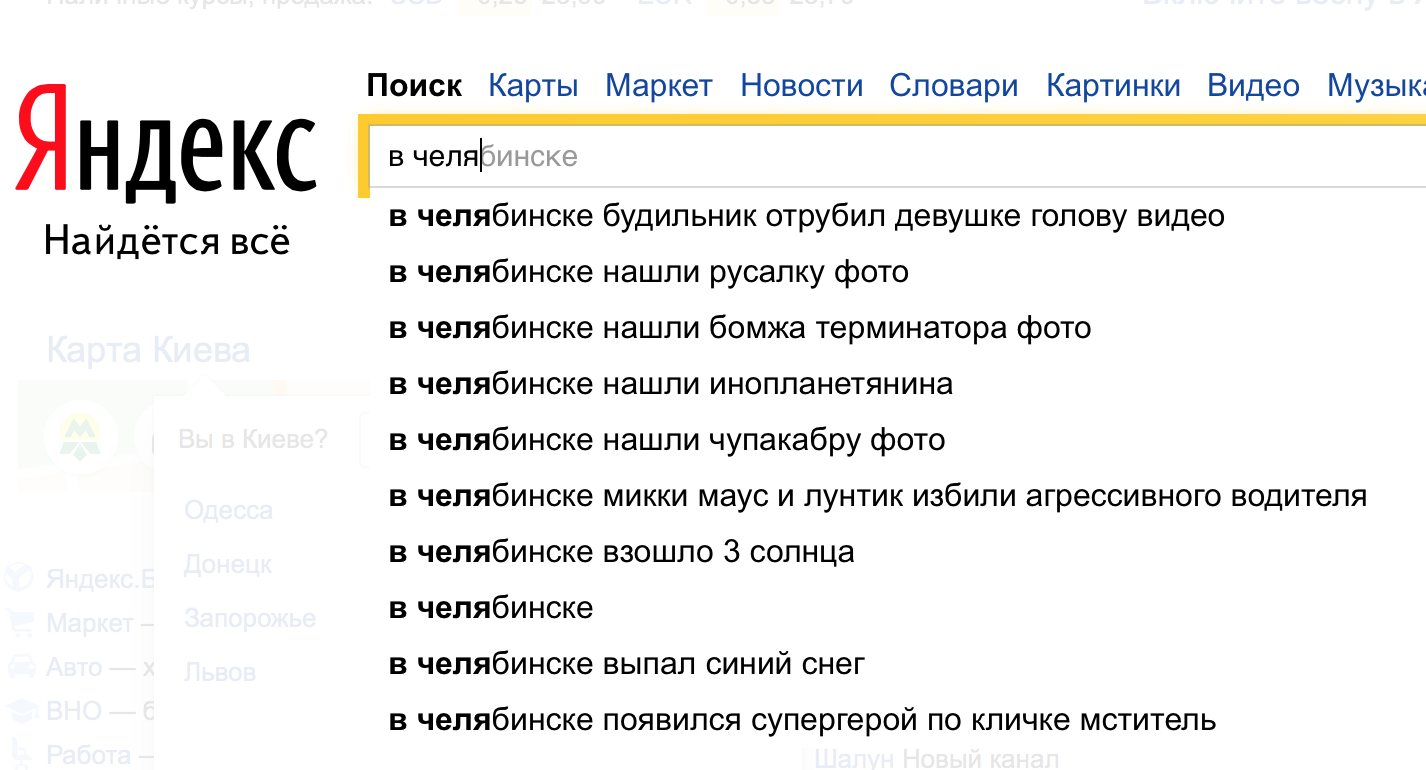Choose suggestion супергерой по кличке мститель
Screen dimensions: 1426x770
tap(802, 720)
